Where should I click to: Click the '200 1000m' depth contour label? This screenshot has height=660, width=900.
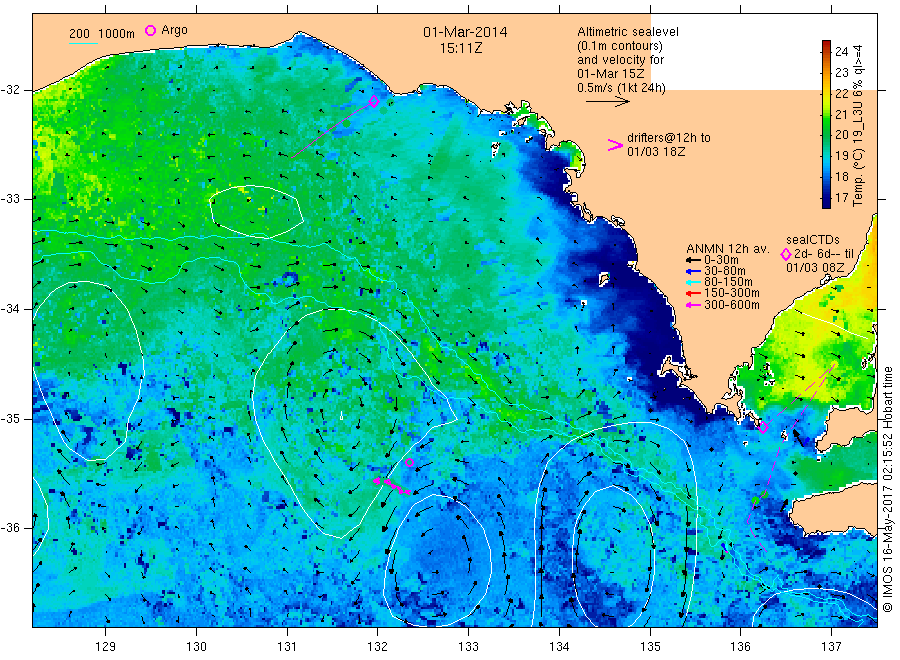tap(102, 34)
